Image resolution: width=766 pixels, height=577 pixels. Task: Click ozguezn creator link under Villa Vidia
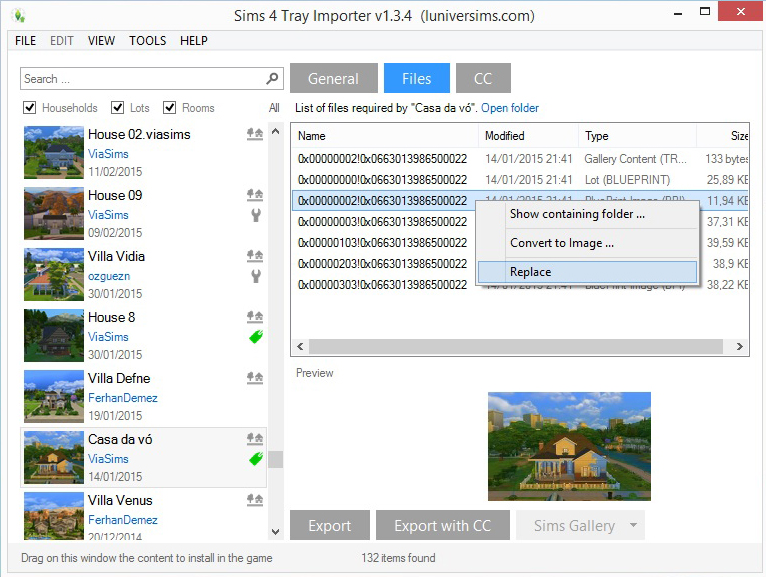click(109, 276)
